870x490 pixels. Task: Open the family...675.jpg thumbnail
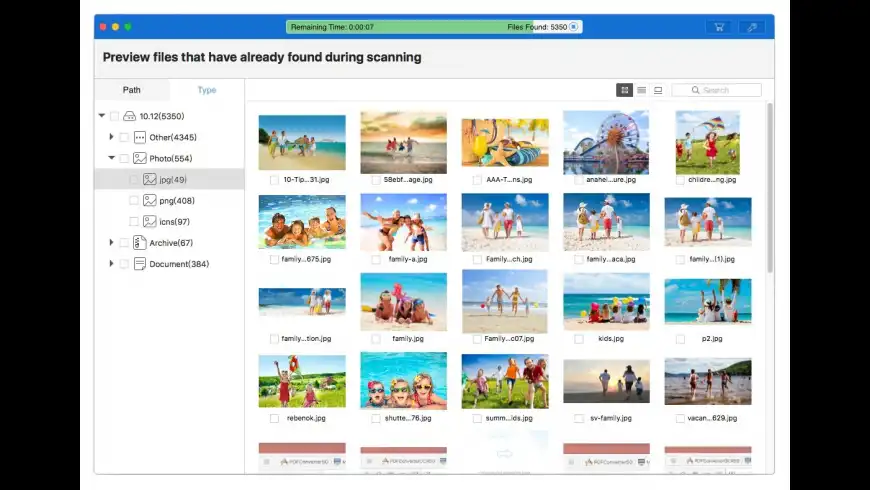(x=302, y=221)
